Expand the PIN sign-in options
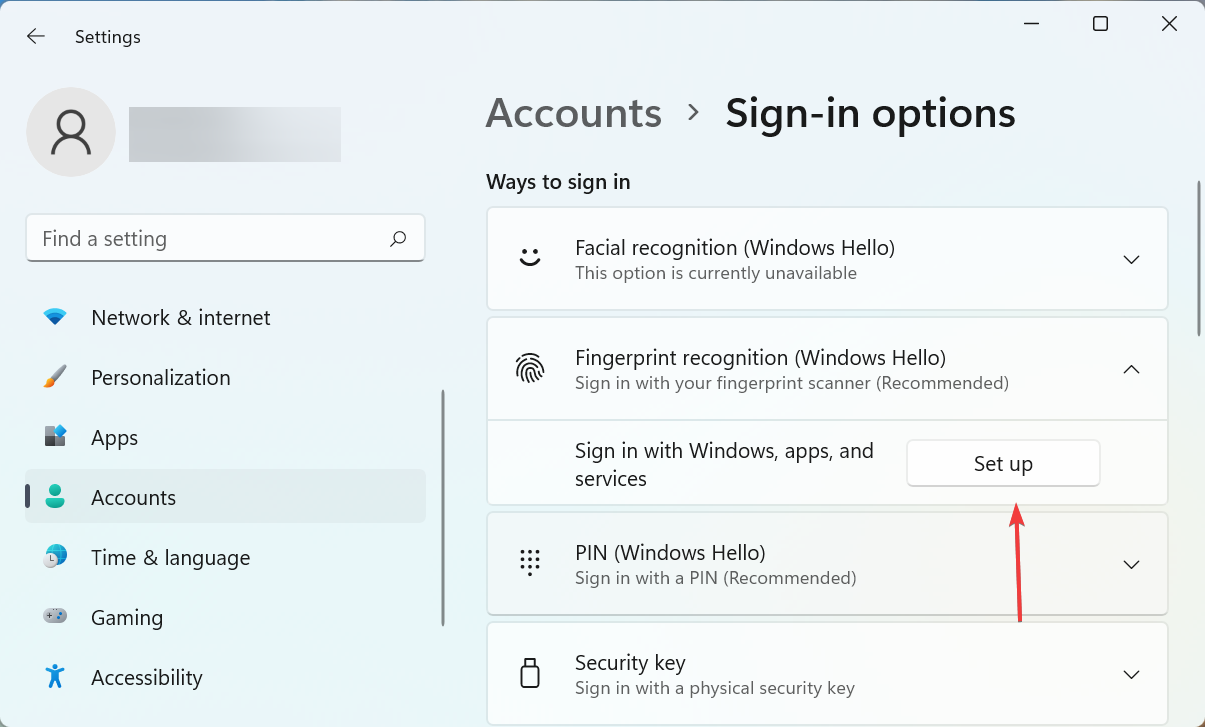 click(x=1131, y=564)
